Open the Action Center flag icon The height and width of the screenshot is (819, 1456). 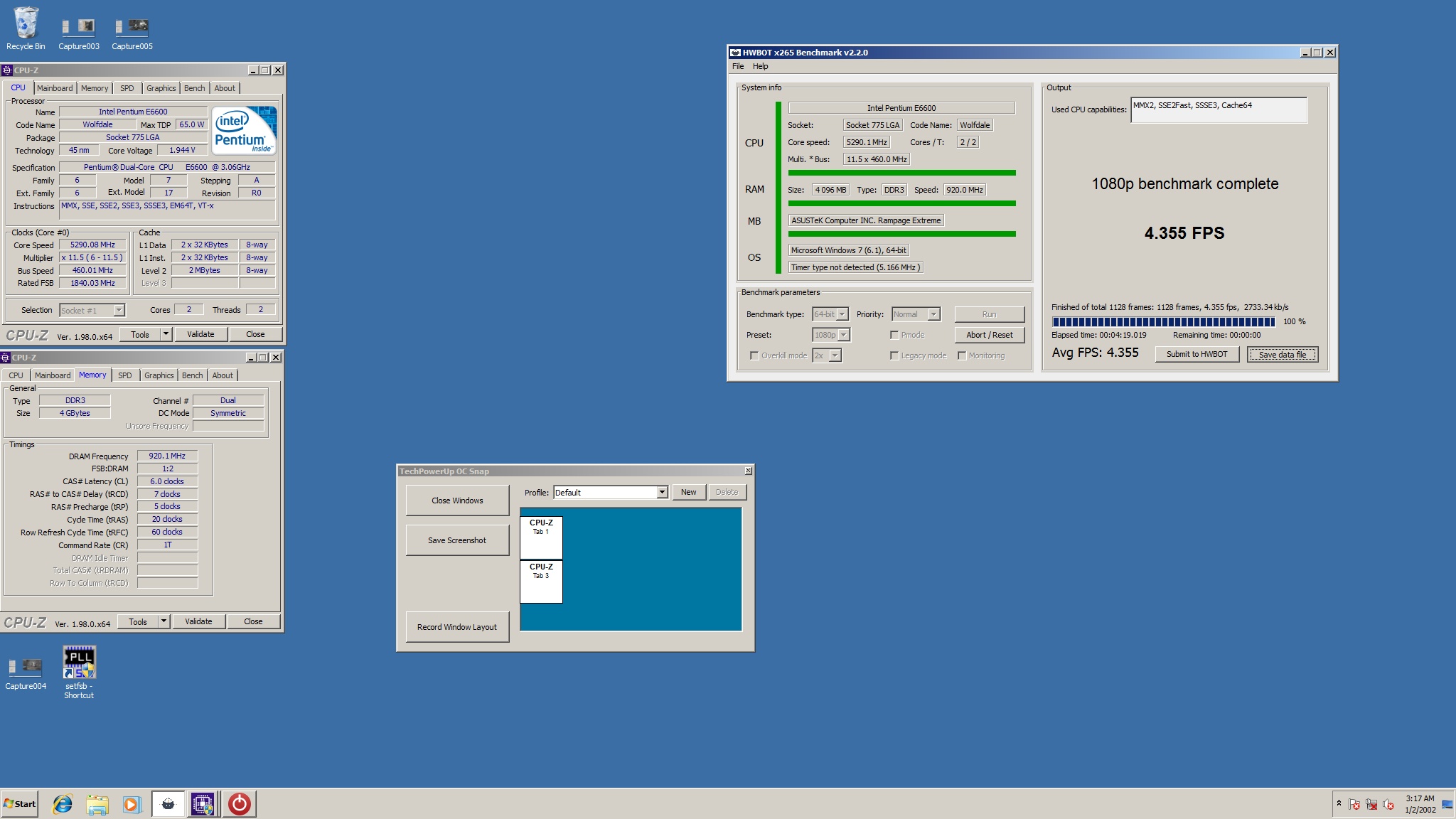point(1354,804)
